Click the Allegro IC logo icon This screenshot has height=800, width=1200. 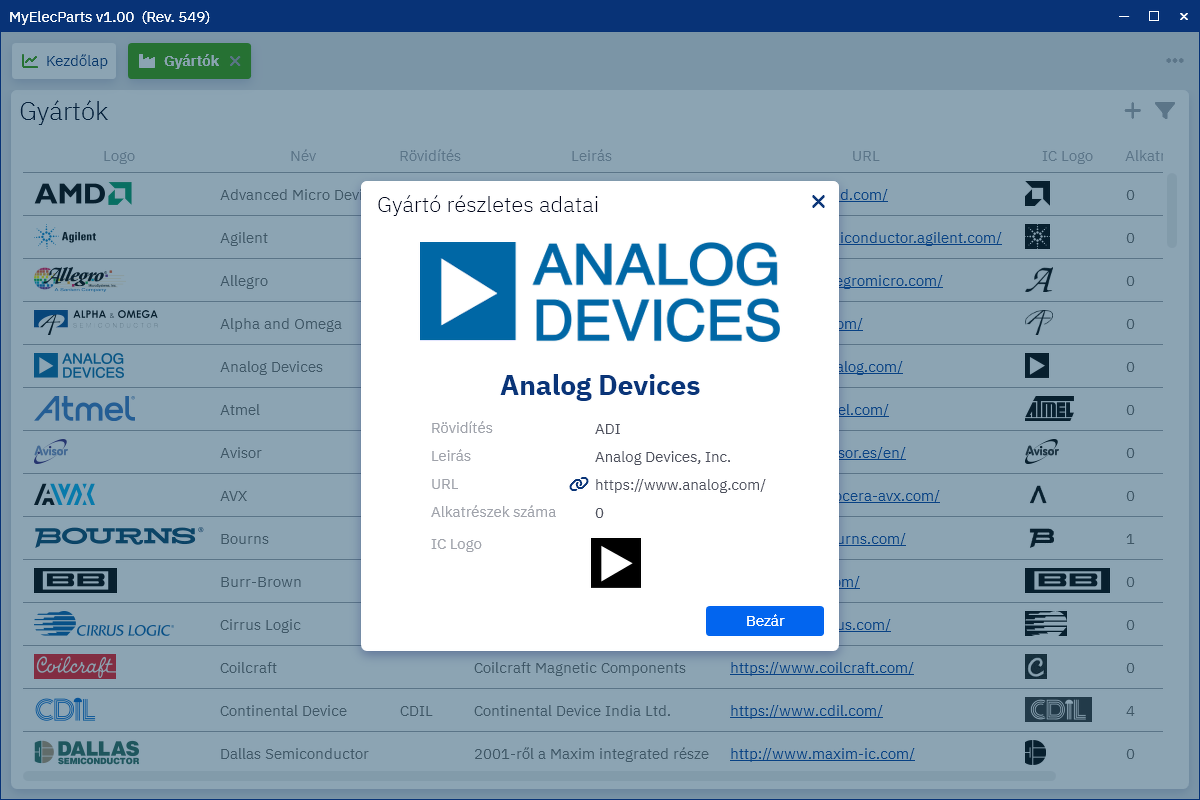tap(1039, 280)
